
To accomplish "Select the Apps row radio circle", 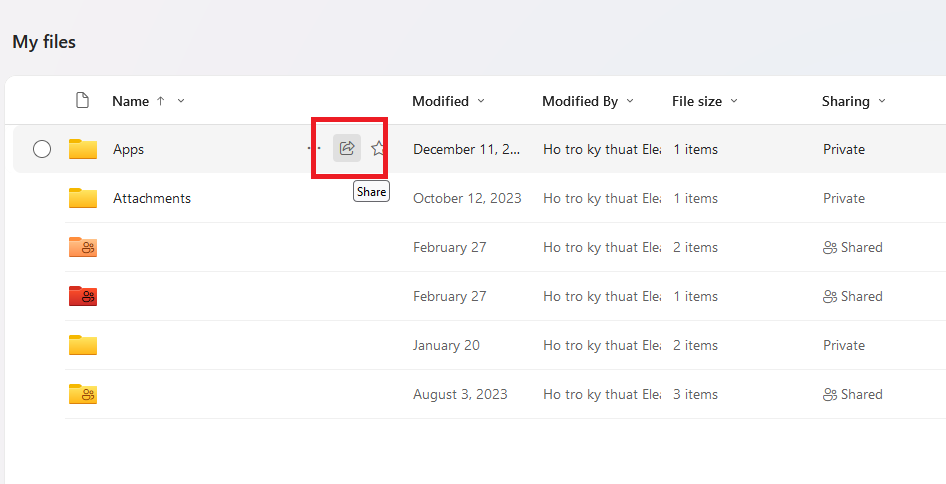I will (42, 149).
